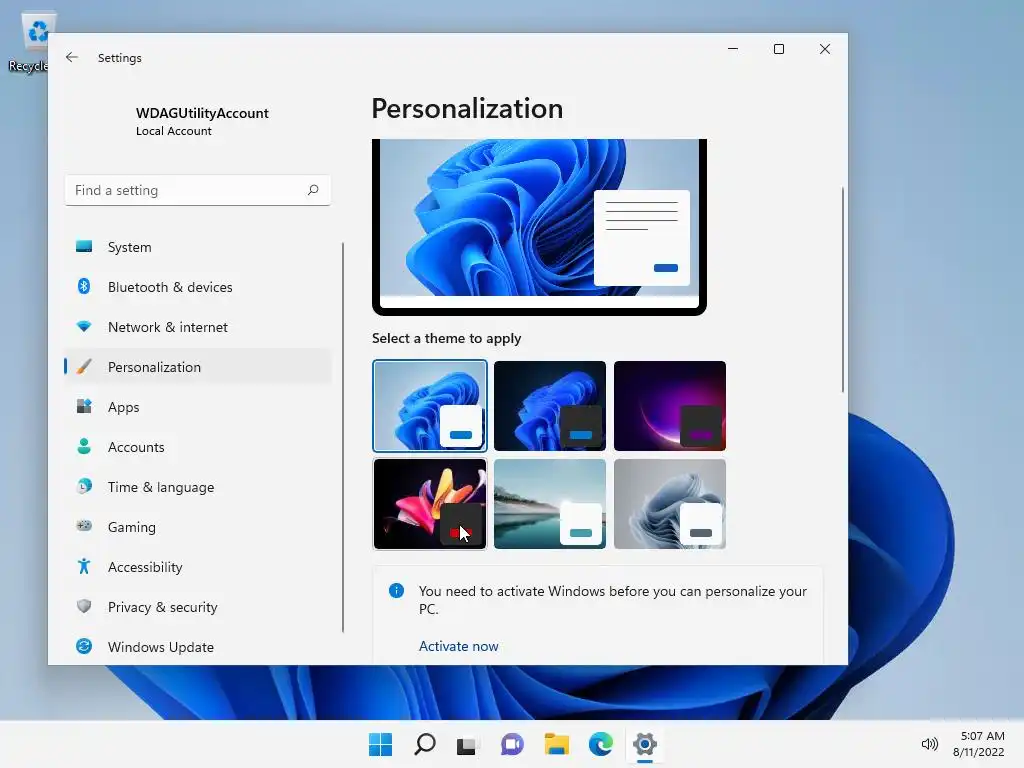Open the clock and date flyout

coord(978,744)
